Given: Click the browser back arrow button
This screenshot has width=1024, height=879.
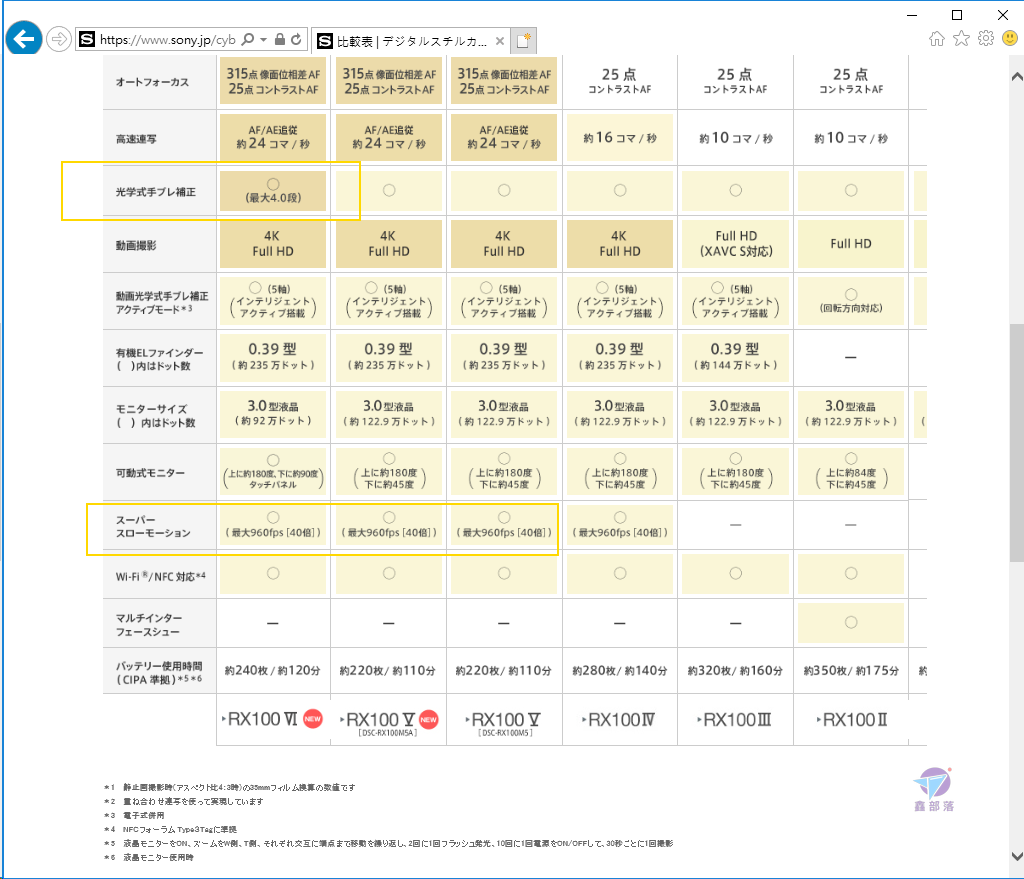Looking at the screenshot, I should [x=24, y=39].
